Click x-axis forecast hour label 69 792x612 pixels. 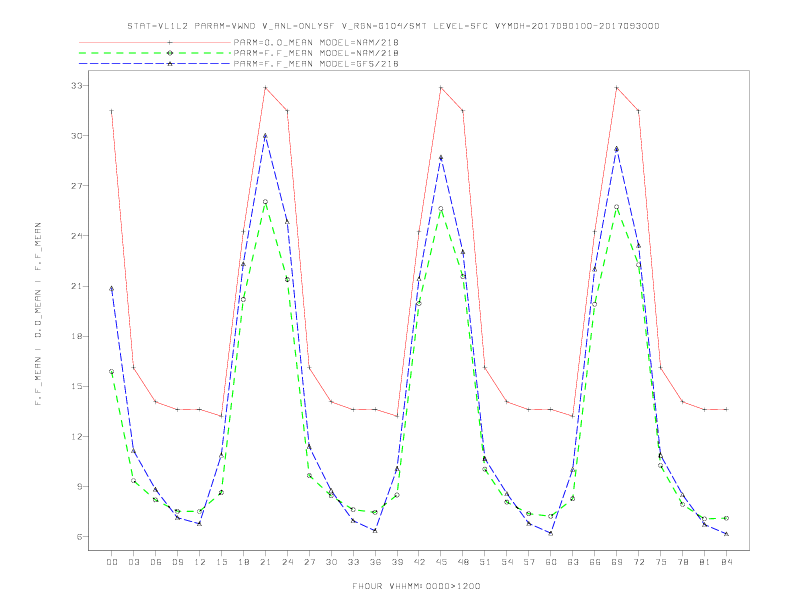click(x=617, y=562)
